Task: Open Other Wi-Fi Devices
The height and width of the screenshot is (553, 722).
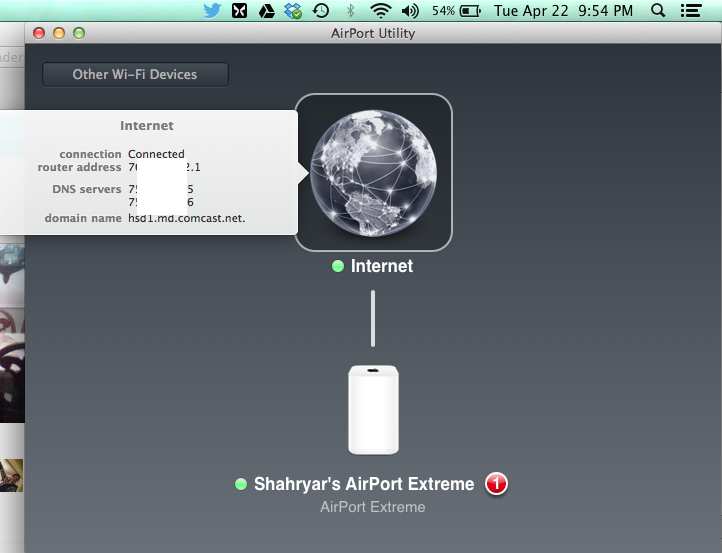Action: coord(135,75)
